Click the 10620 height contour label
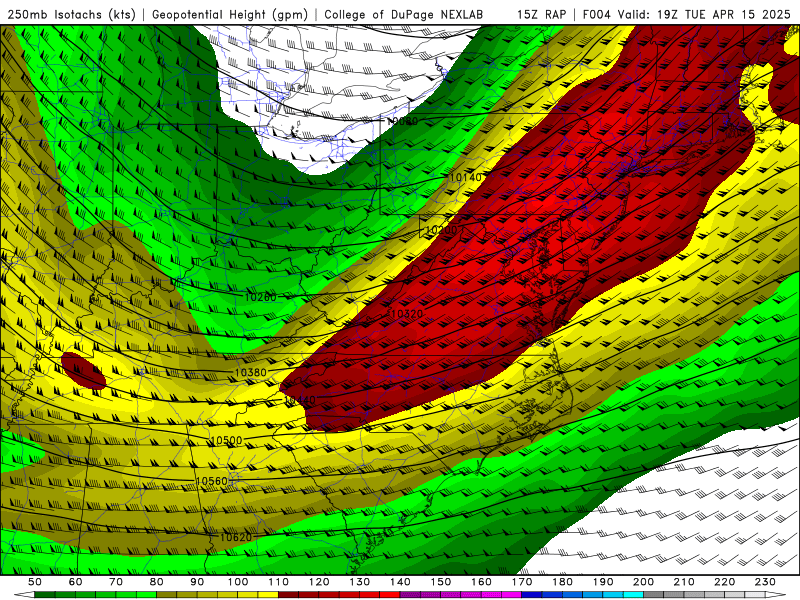800x600 pixels. tap(236, 537)
